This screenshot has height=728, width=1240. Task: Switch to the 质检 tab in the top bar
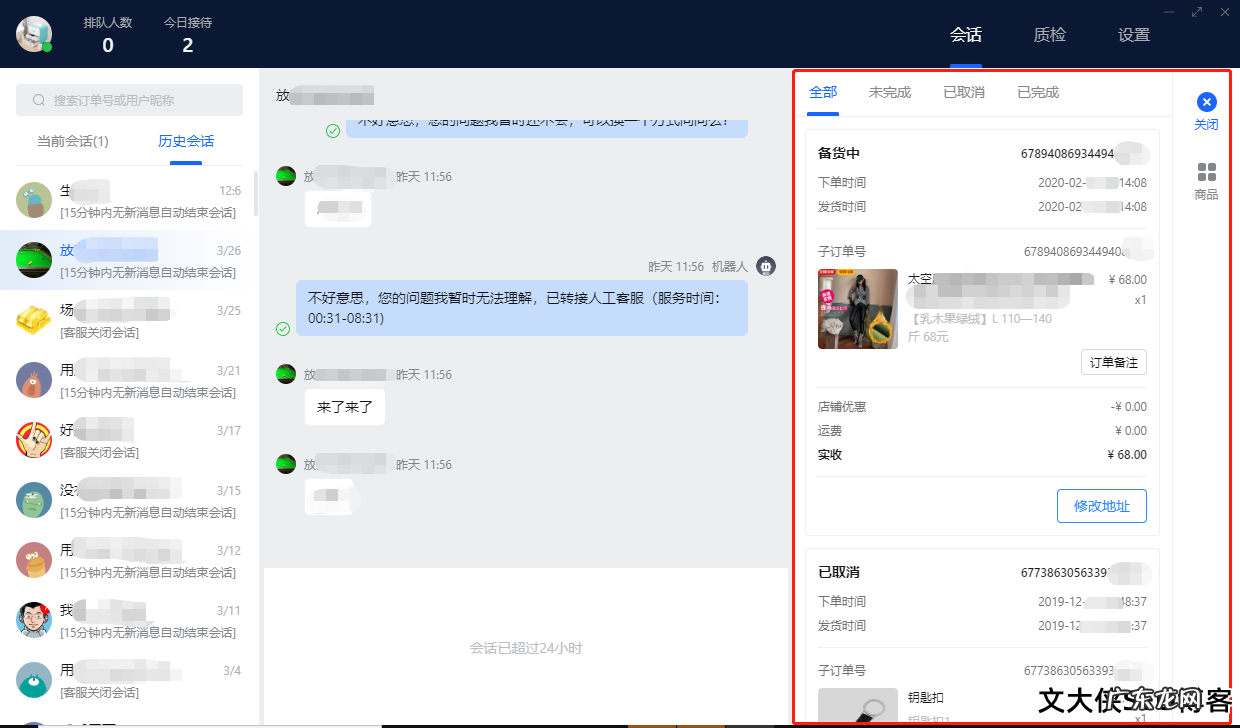pos(1050,34)
